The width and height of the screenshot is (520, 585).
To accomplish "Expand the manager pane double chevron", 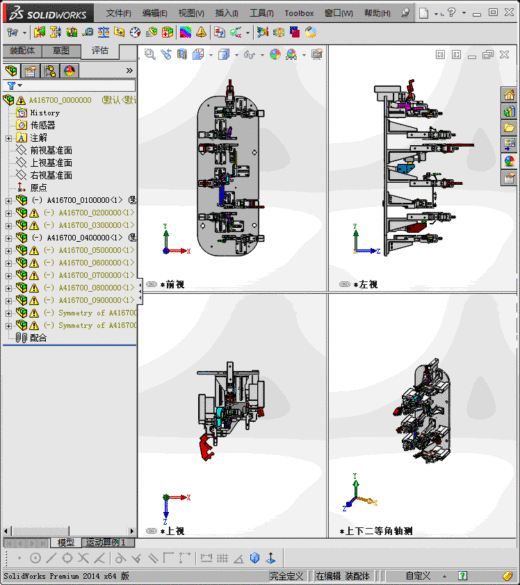I will [x=129, y=71].
